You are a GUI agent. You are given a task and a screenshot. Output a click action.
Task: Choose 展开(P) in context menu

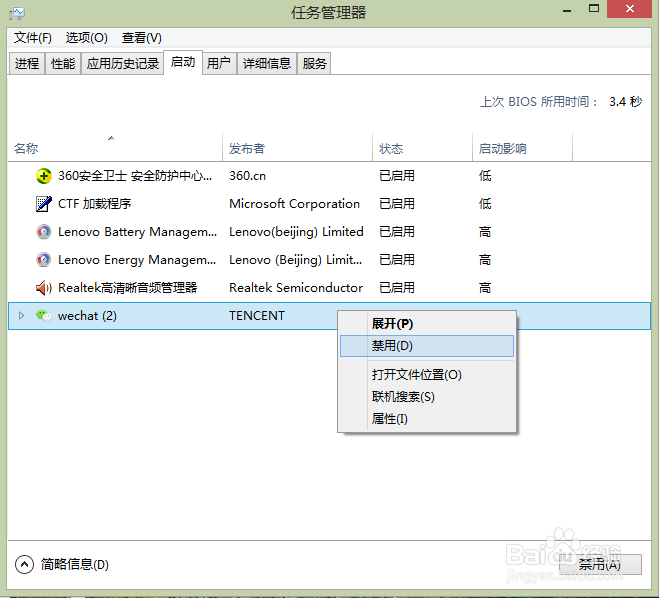pos(427,324)
